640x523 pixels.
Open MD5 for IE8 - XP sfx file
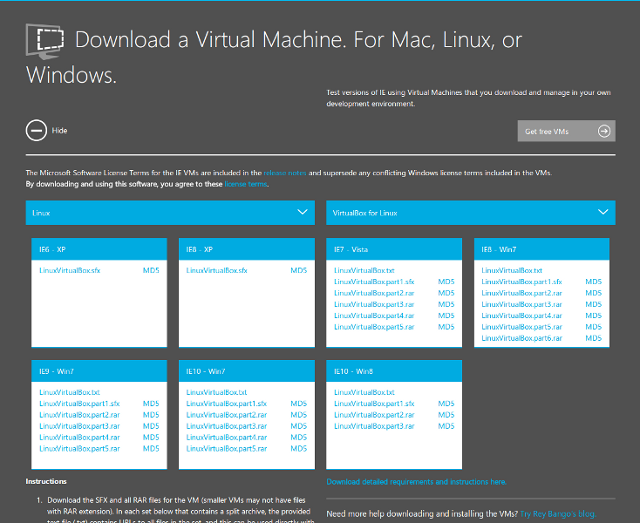pos(298,270)
